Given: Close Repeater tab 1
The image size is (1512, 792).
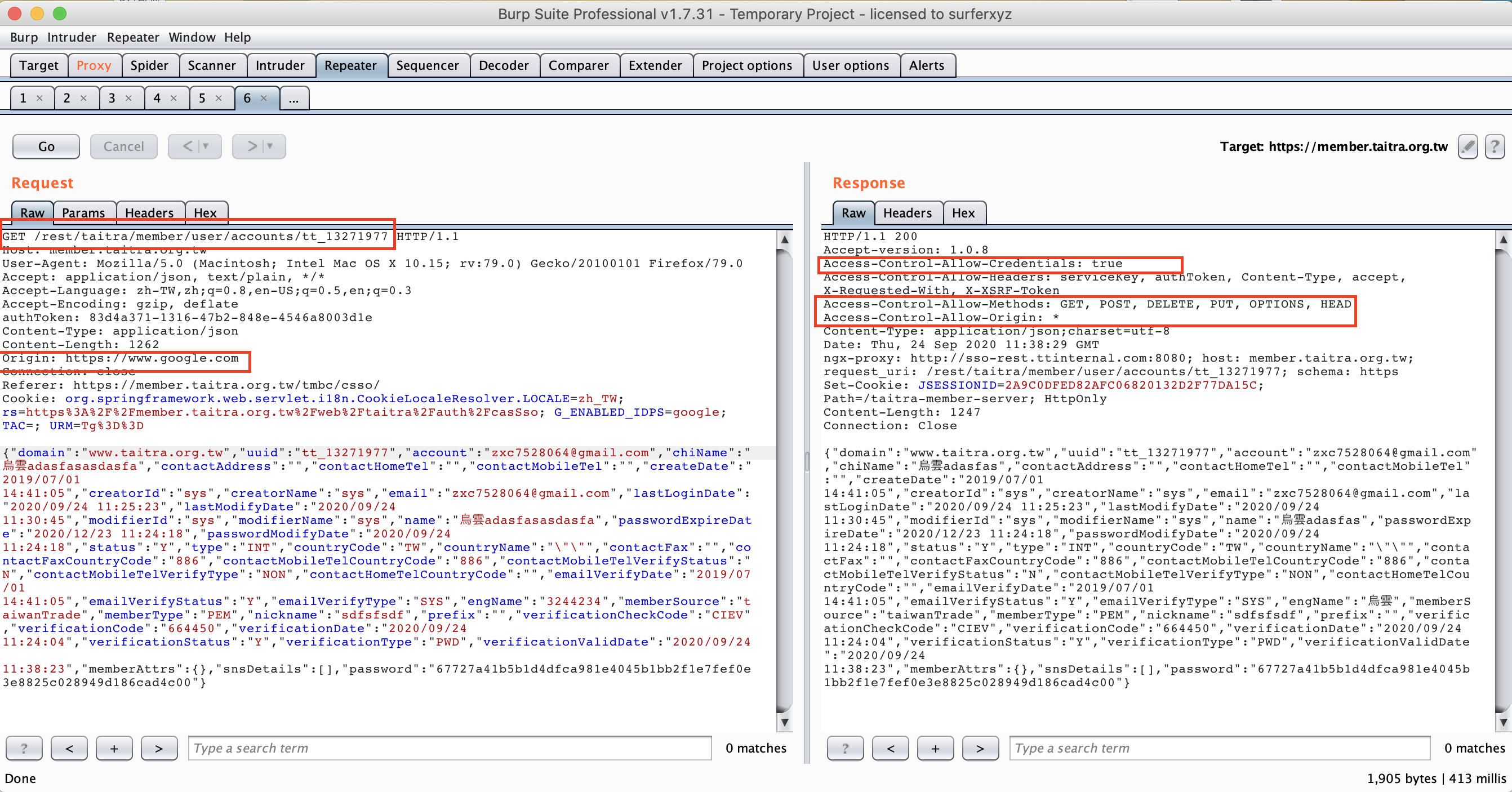Looking at the screenshot, I should 39,98.
